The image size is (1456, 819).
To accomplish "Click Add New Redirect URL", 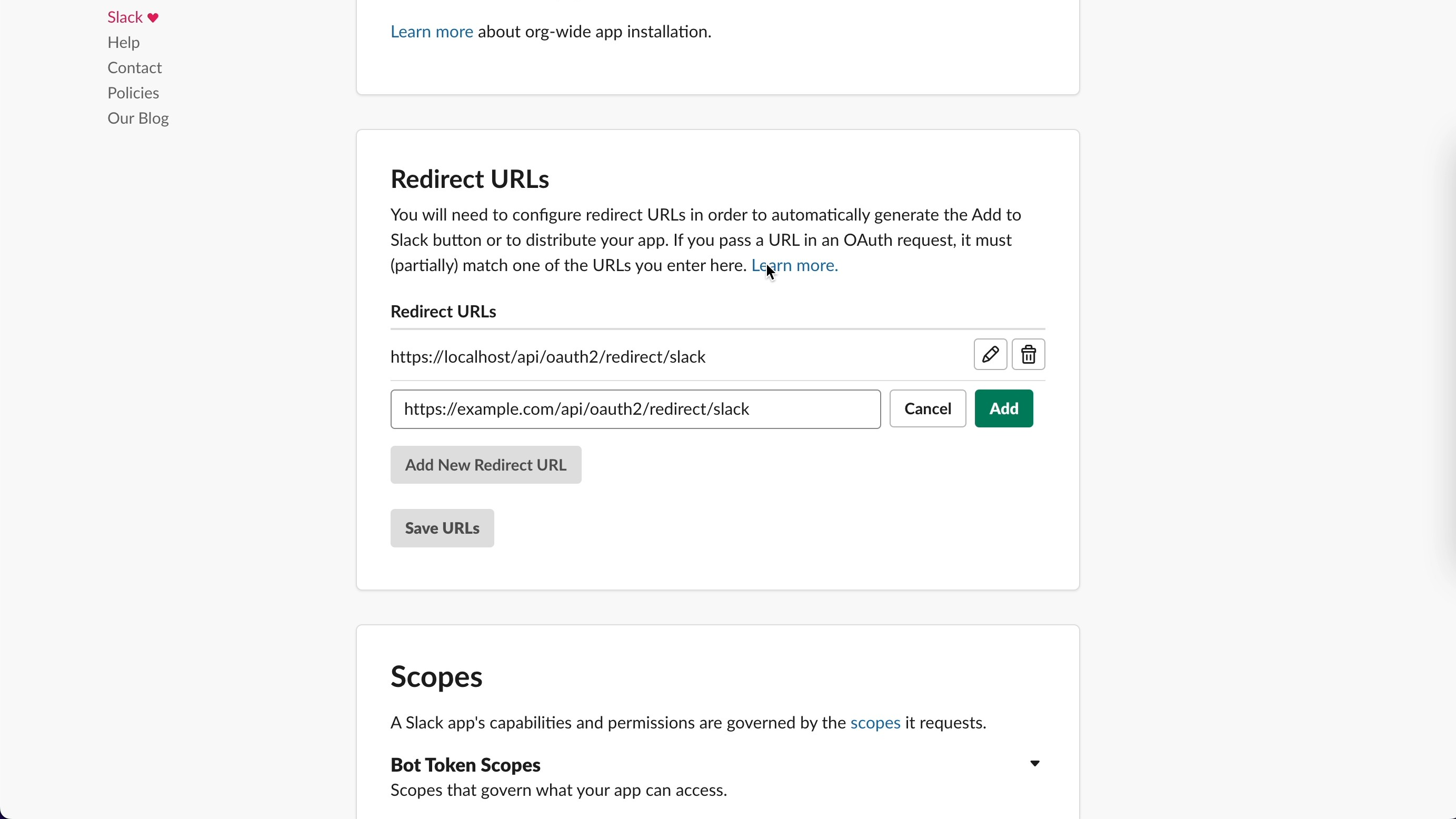I will point(485,465).
